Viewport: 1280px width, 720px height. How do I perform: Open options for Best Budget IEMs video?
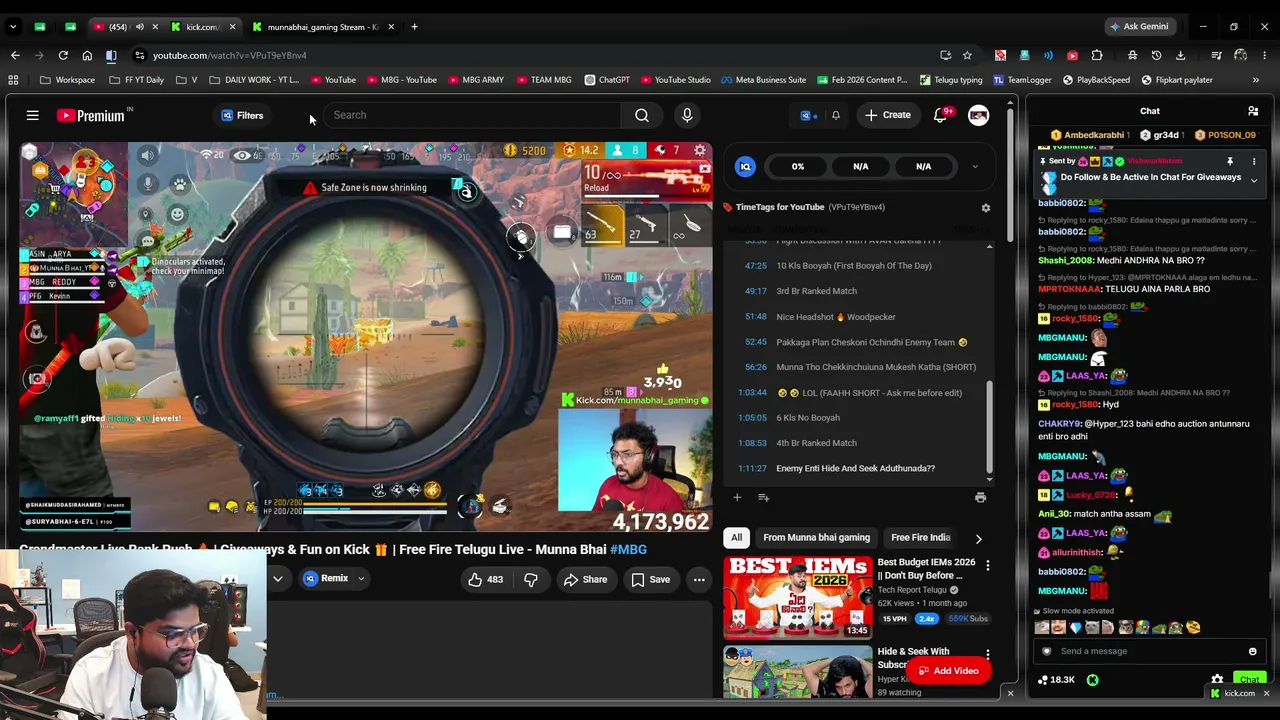(x=987, y=566)
